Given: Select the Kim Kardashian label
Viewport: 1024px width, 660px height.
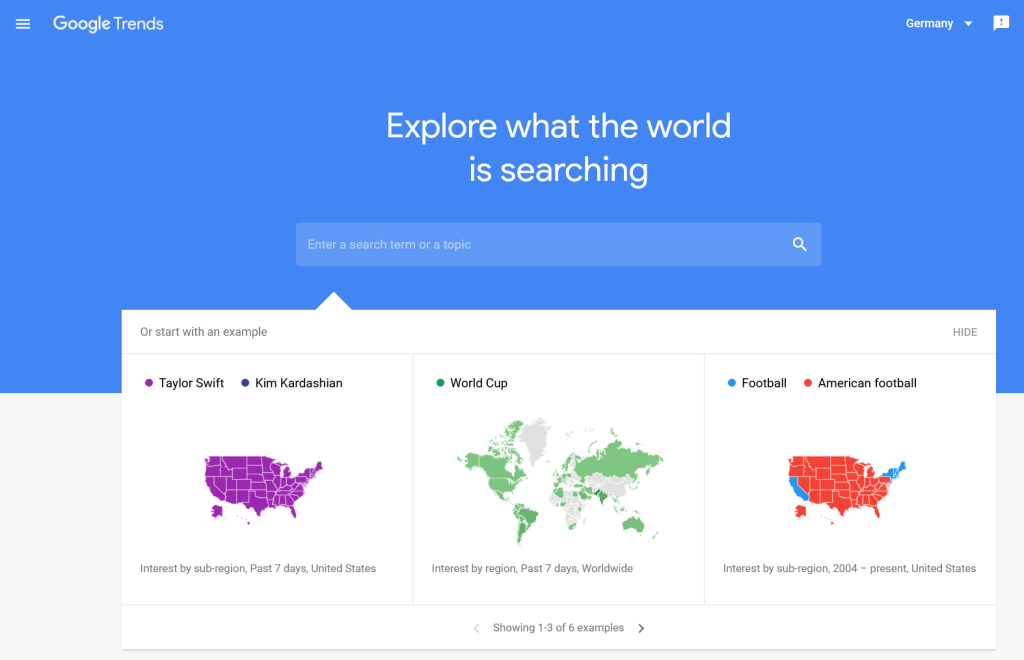Looking at the screenshot, I should coord(298,383).
